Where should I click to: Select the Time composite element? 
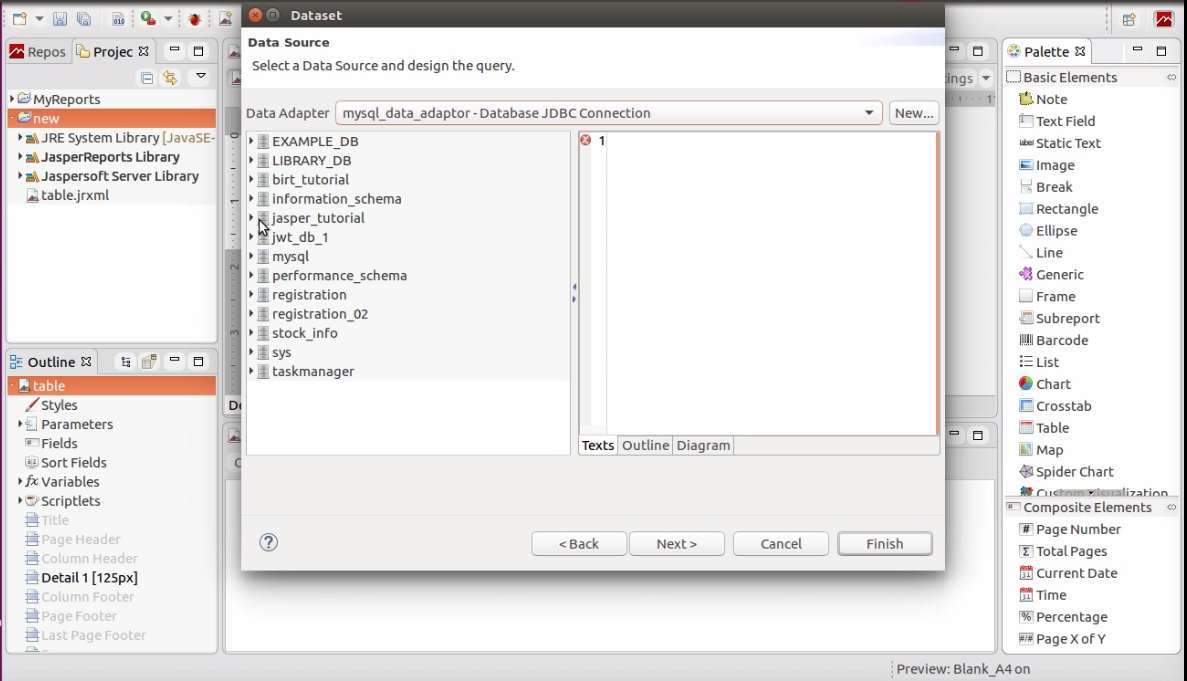coord(1042,595)
